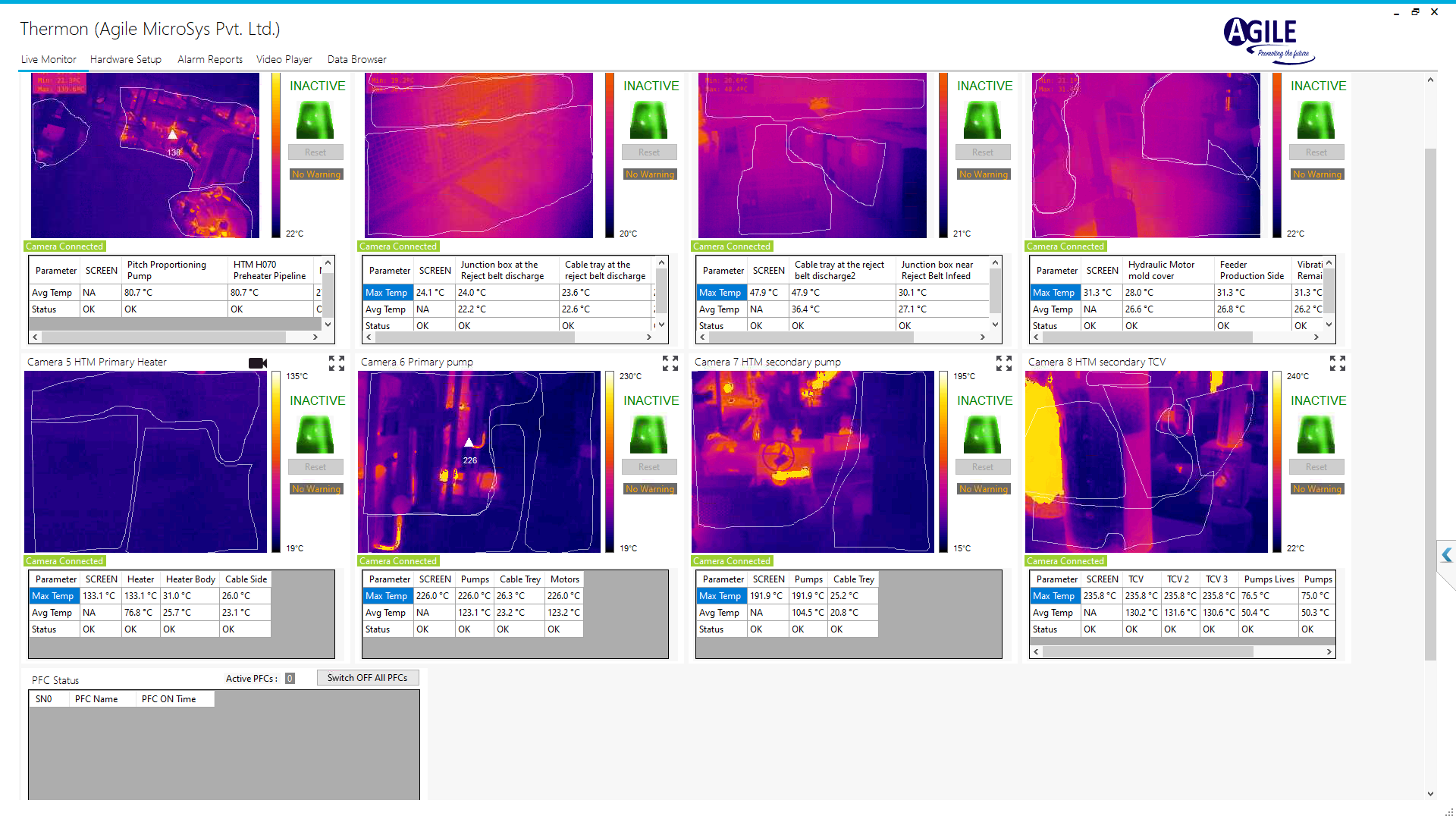Click the No Warning indicator for Camera 8
The height and width of the screenshot is (819, 1456).
[1317, 488]
